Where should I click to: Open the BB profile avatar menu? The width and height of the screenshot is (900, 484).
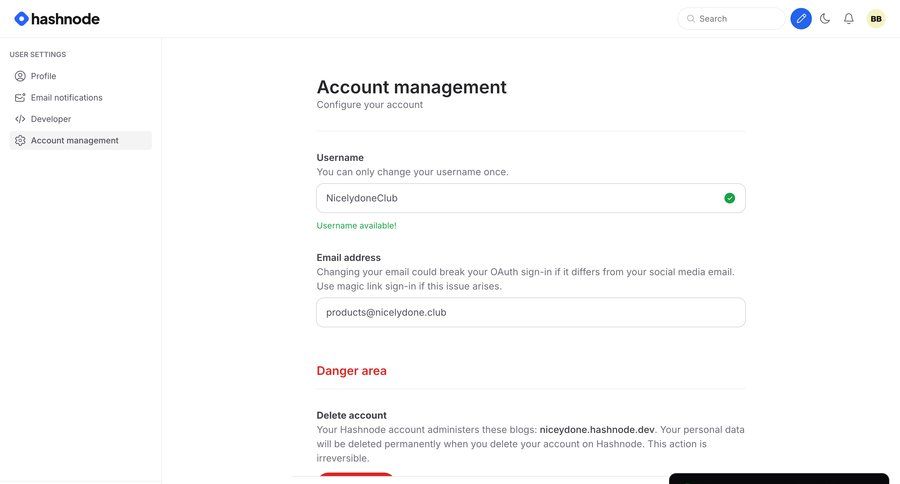coord(876,19)
